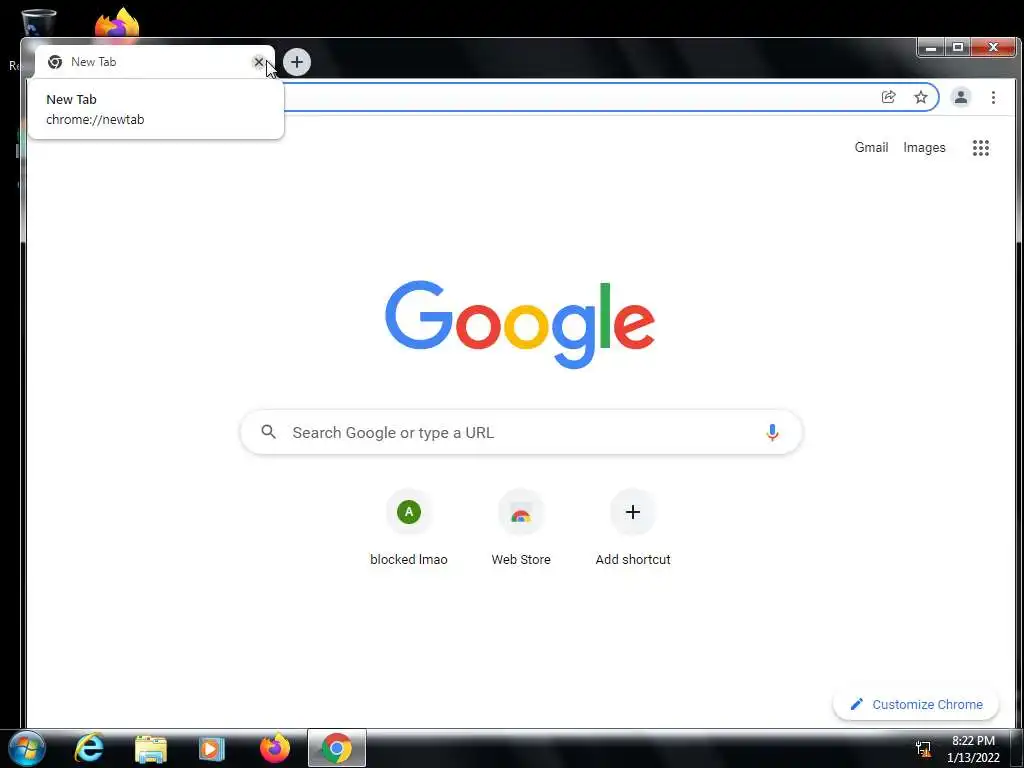Open the Chrome profile avatar menu
Screen dimensions: 1024x768
pos(961,97)
